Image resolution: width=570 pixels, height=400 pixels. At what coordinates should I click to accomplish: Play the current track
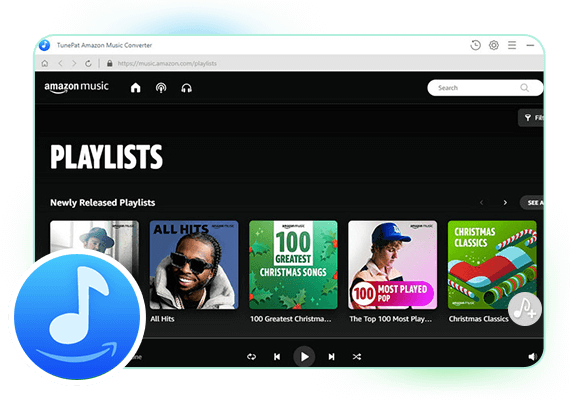tap(304, 357)
